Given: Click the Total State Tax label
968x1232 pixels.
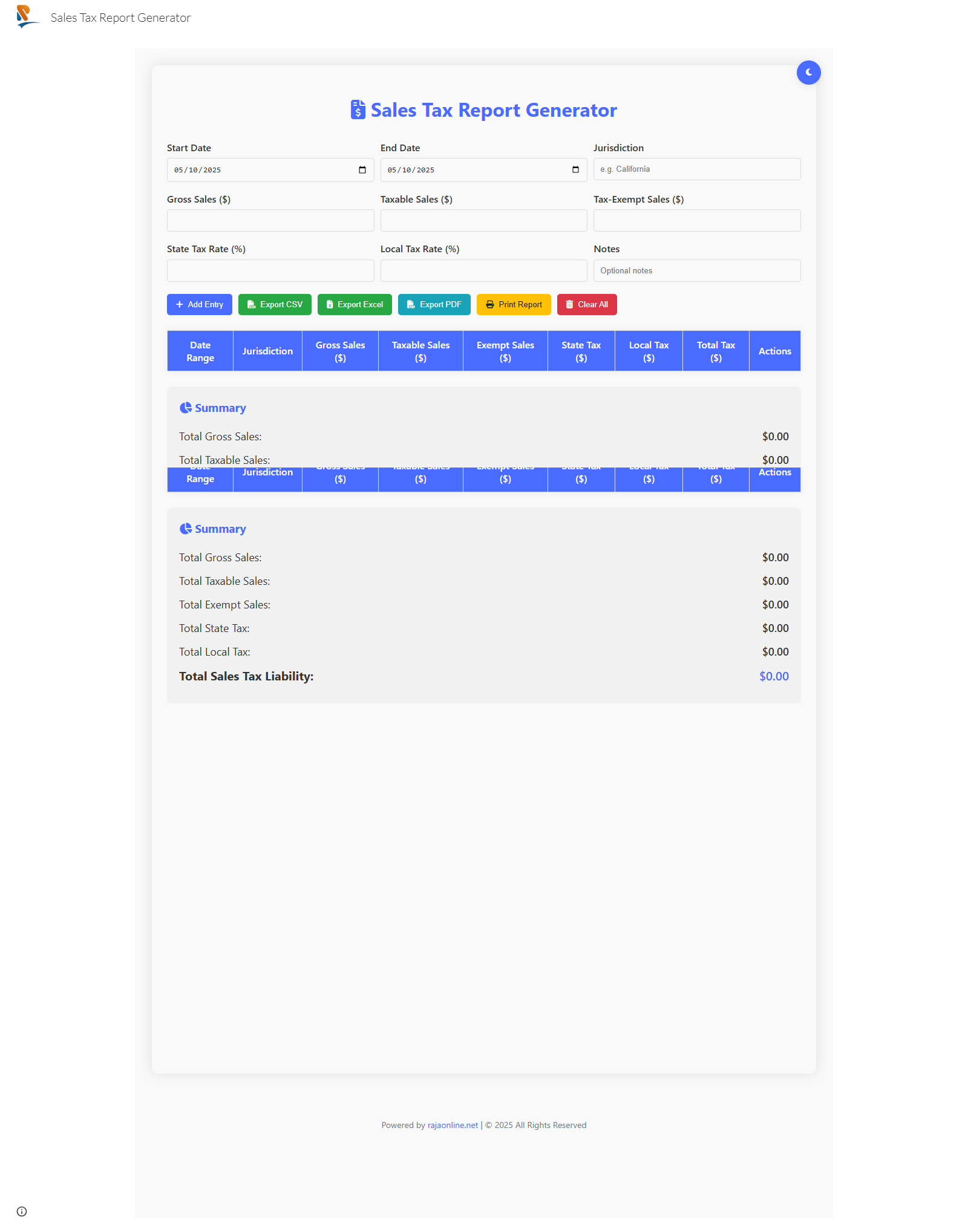Looking at the screenshot, I should [214, 628].
